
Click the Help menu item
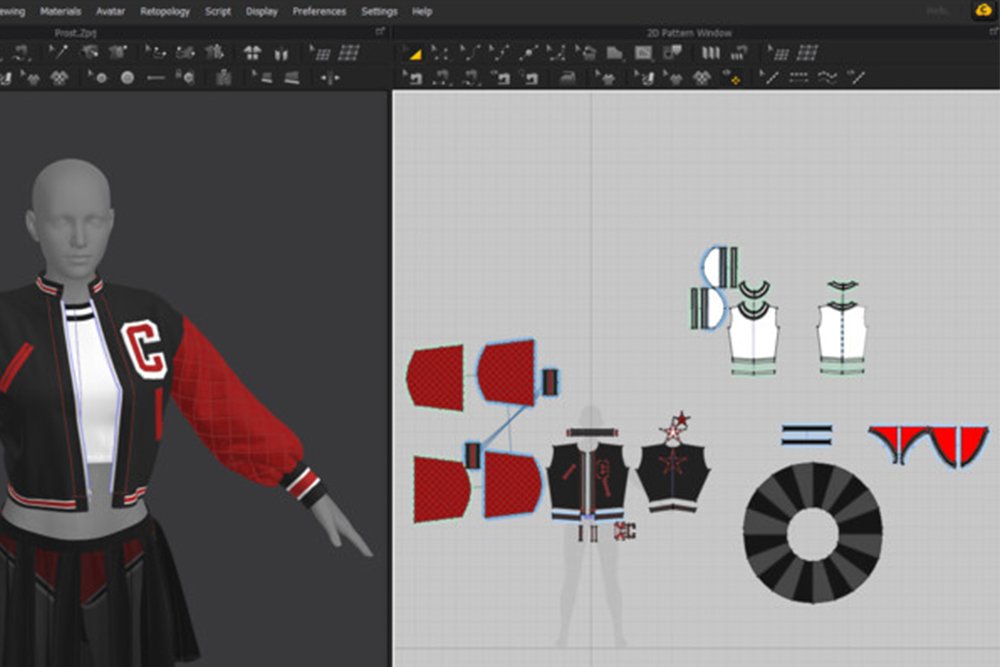tap(422, 11)
